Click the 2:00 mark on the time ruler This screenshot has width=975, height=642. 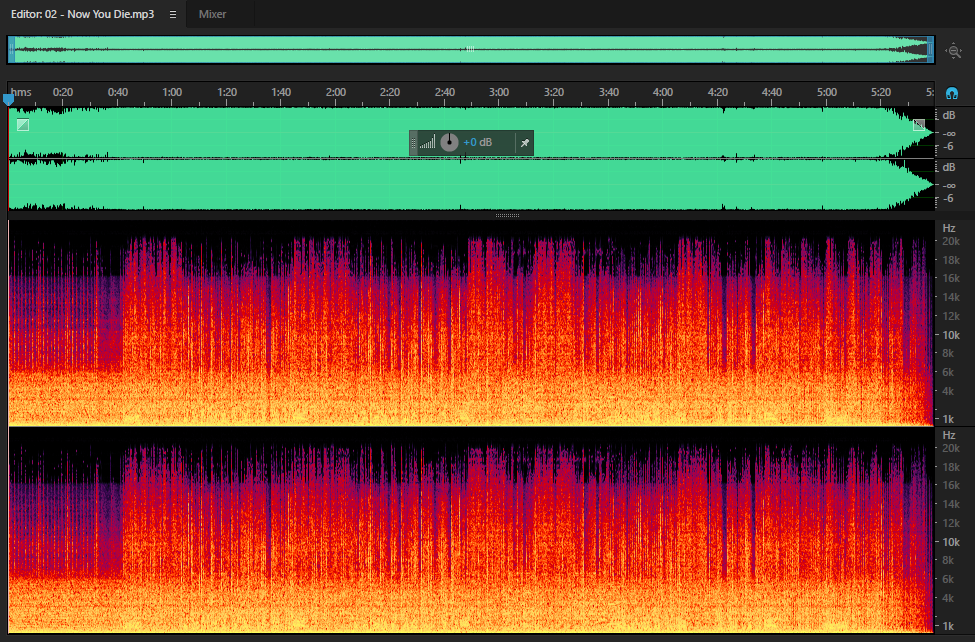[x=336, y=92]
